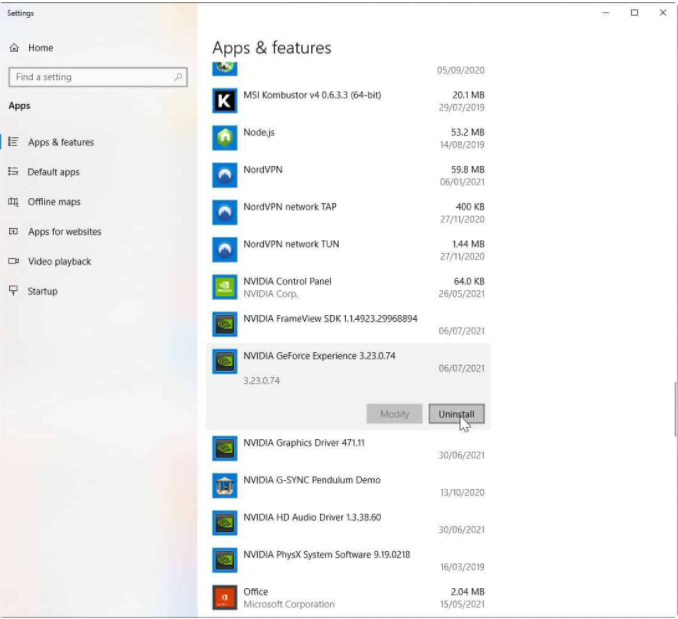Open Offline maps settings
The height and width of the screenshot is (619, 678).
[54, 202]
